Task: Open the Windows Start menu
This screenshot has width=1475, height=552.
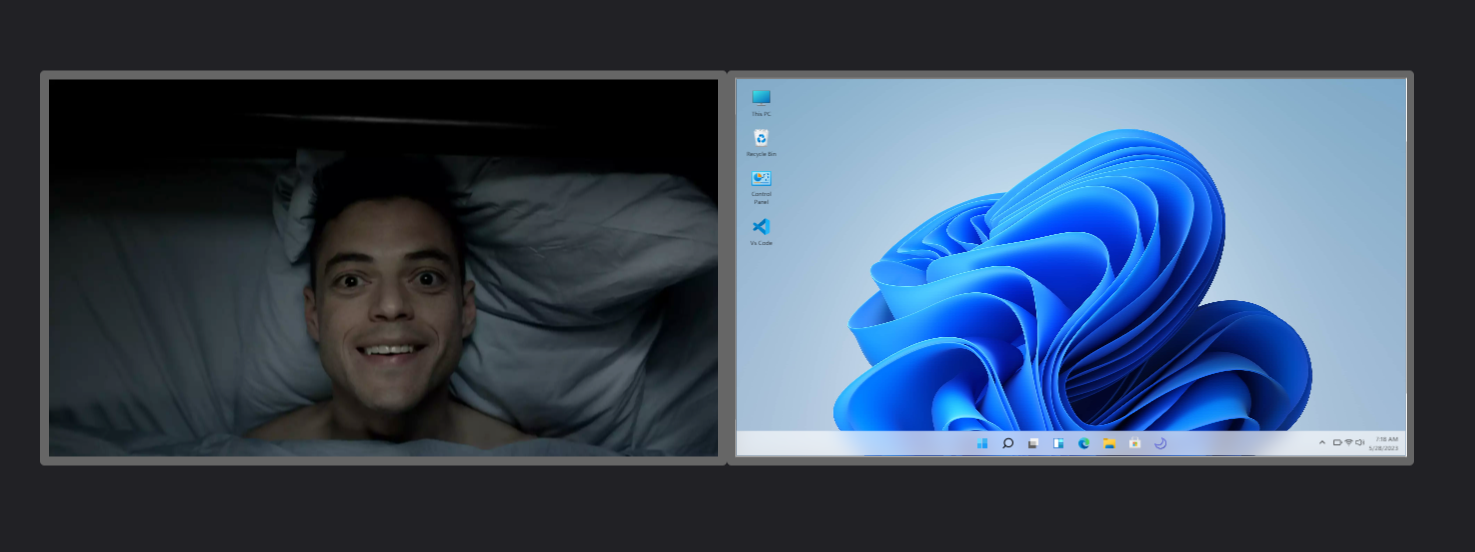Action: pos(982,443)
